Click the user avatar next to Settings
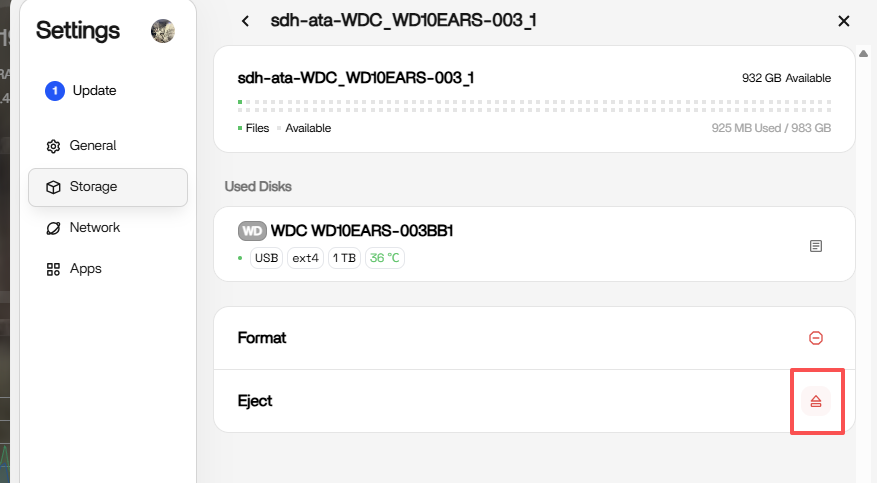The image size is (877, 483). pyautogui.click(x=163, y=31)
